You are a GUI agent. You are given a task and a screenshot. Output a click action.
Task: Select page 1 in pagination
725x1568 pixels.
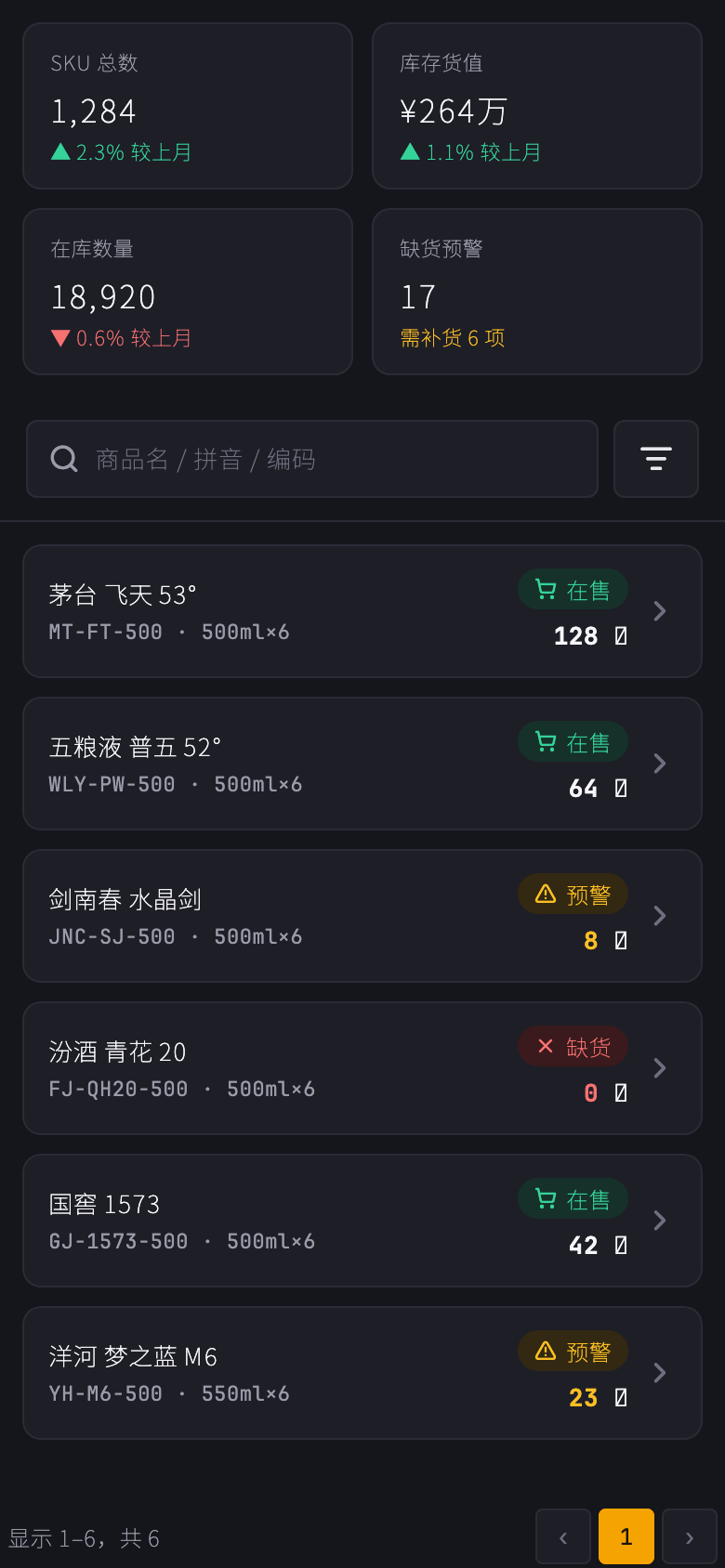tap(626, 1536)
